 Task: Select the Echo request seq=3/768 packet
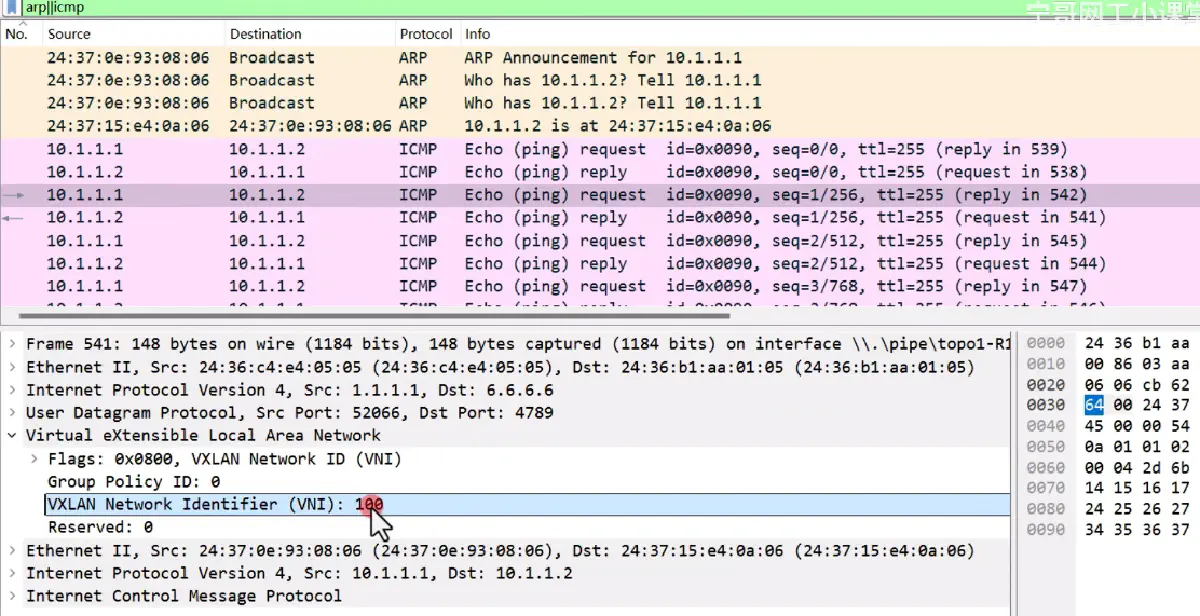(600, 286)
